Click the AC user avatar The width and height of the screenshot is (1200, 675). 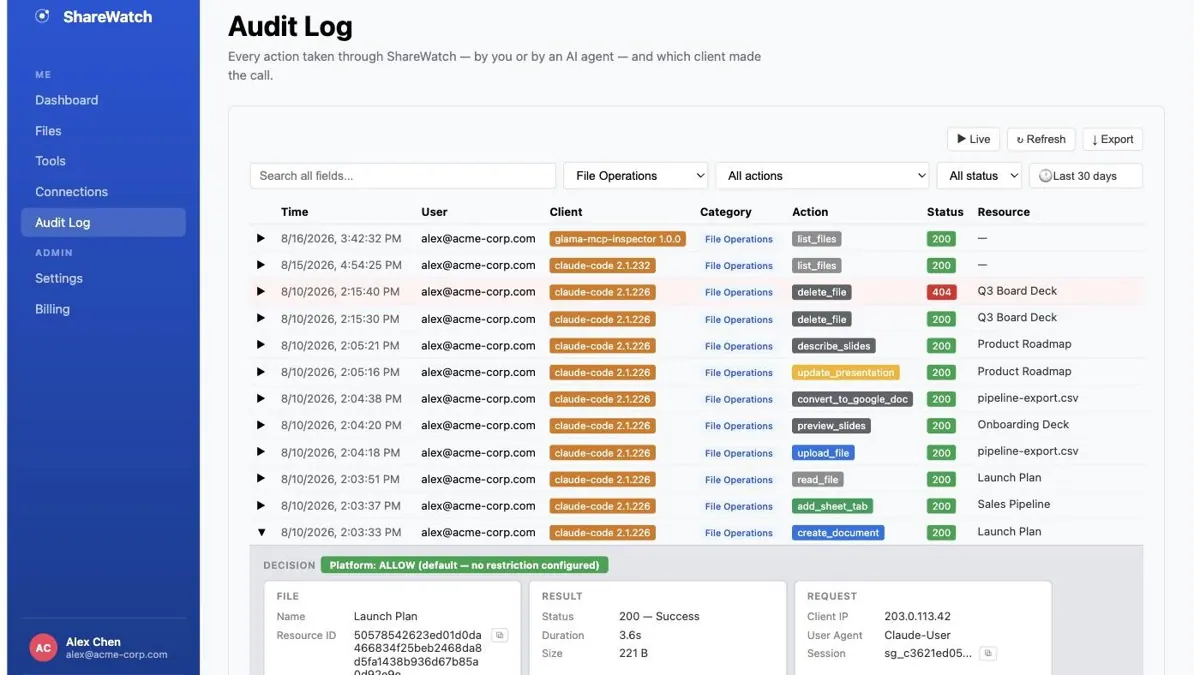click(43, 648)
